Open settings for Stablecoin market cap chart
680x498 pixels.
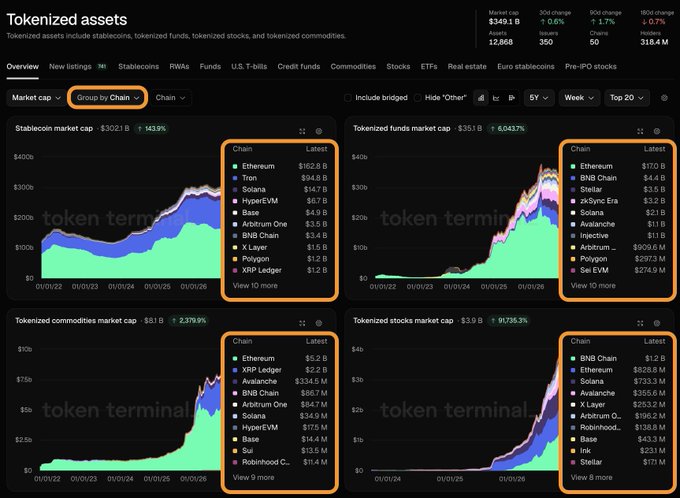tap(319, 131)
